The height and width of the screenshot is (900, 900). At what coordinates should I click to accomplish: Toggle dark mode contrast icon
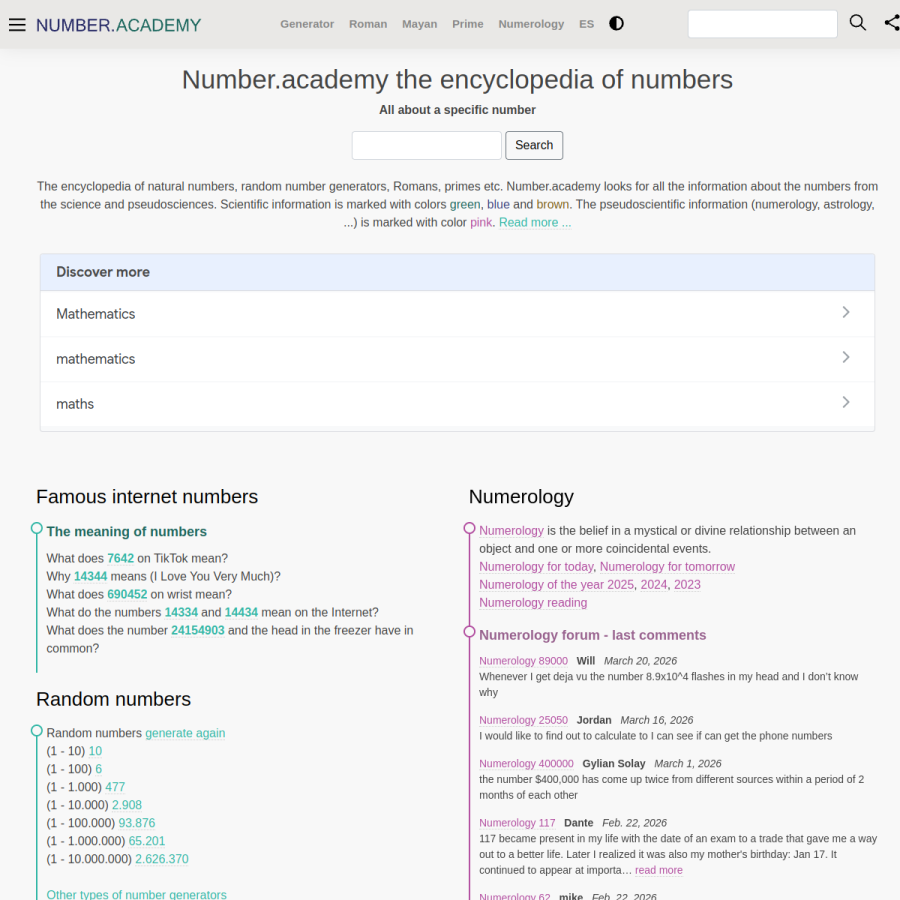[616, 24]
